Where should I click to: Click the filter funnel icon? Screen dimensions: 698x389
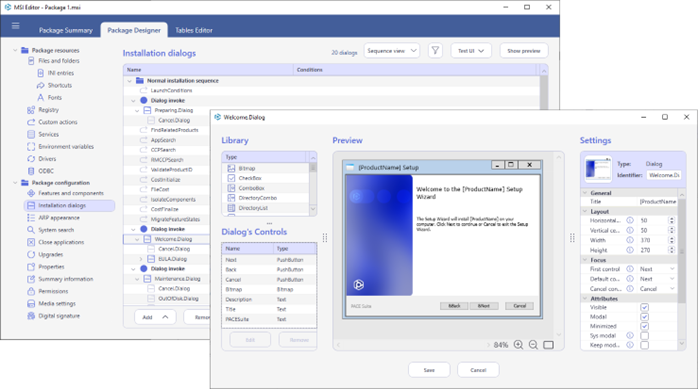coord(435,51)
